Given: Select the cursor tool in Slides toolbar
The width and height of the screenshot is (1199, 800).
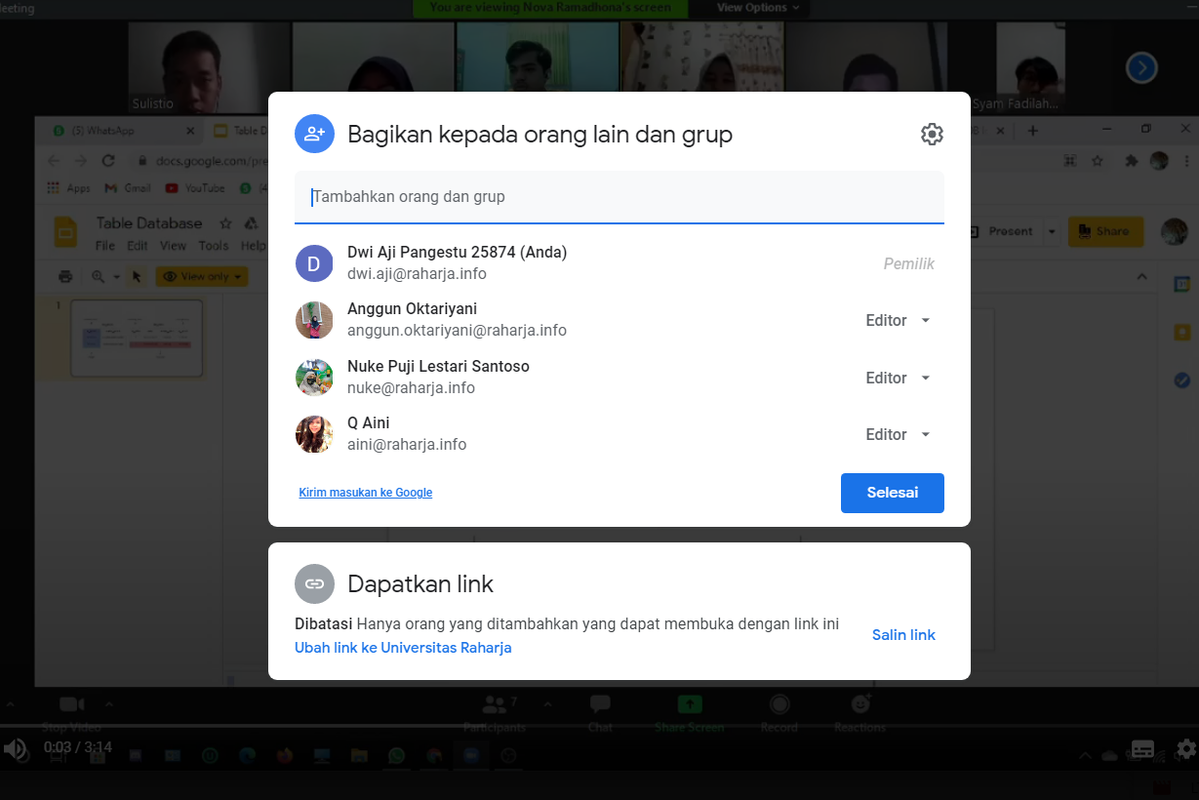Looking at the screenshot, I should pos(137,277).
